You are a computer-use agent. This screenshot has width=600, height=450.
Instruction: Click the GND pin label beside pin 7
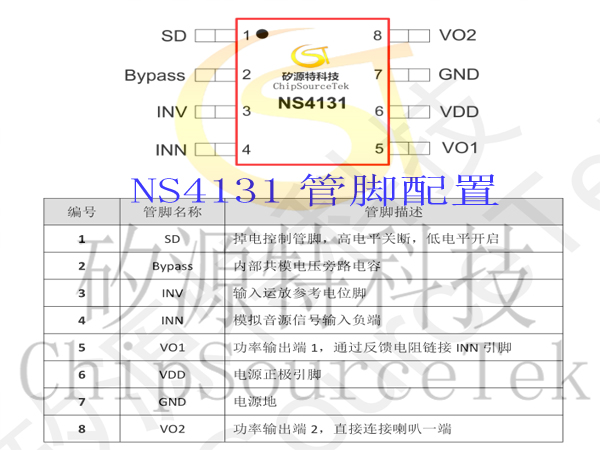coord(459,74)
